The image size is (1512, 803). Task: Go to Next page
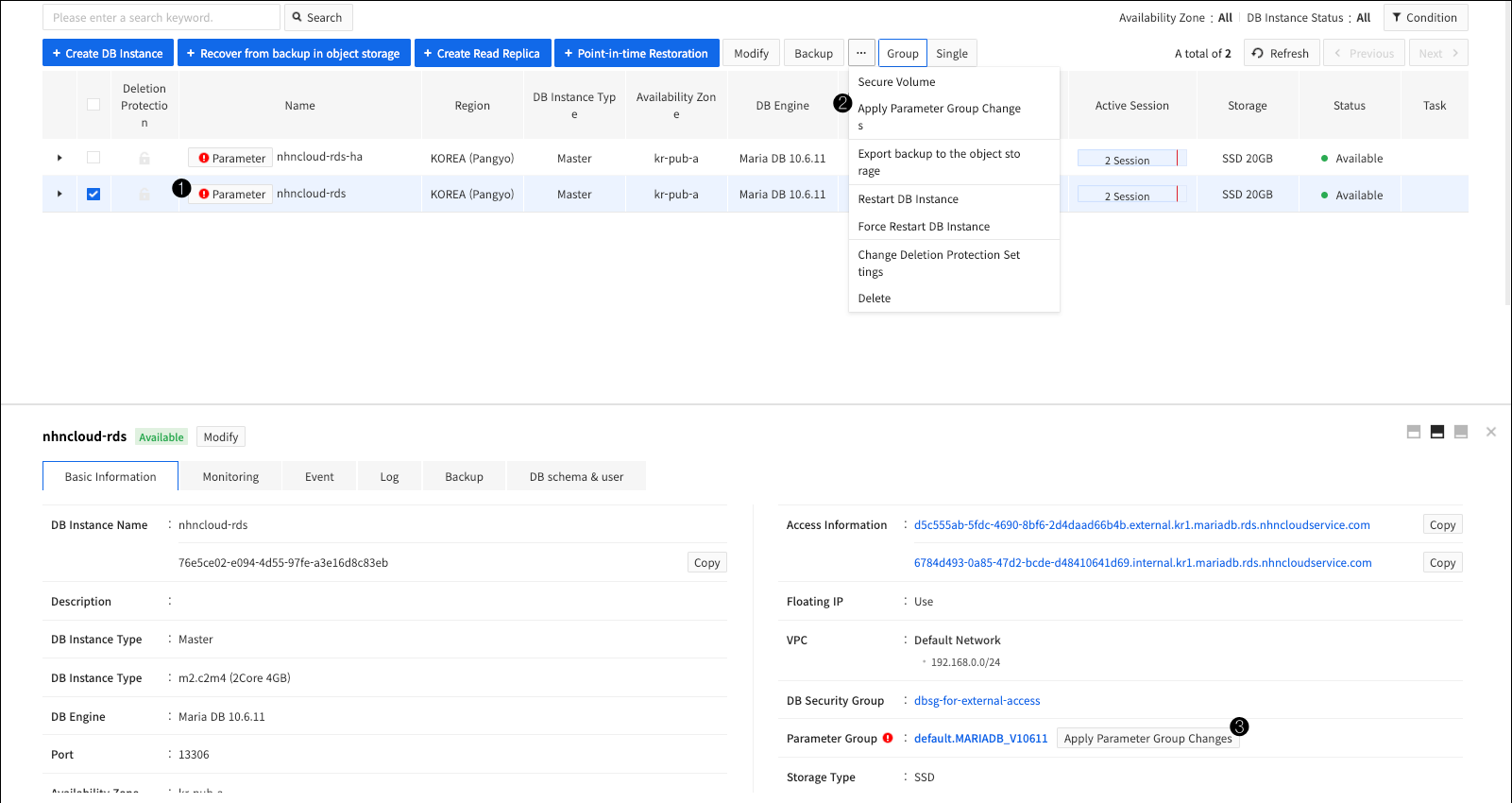pyautogui.click(x=1438, y=53)
